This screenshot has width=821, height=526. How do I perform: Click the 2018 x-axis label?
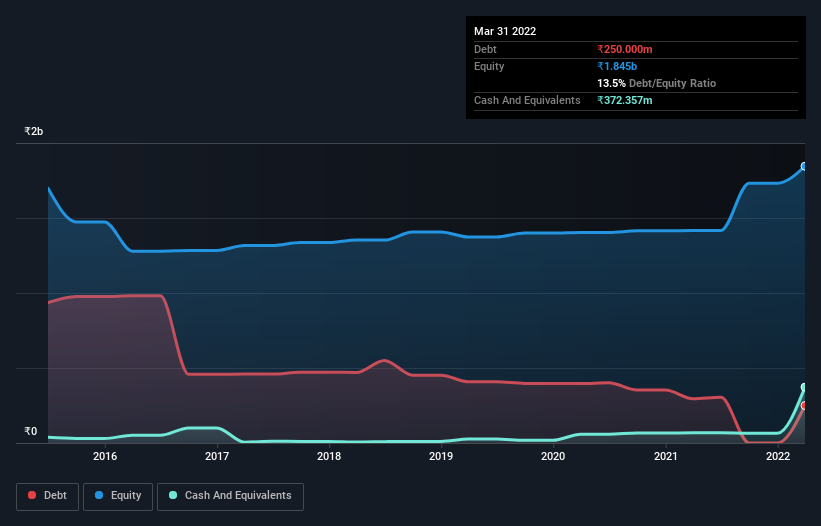tap(329, 456)
